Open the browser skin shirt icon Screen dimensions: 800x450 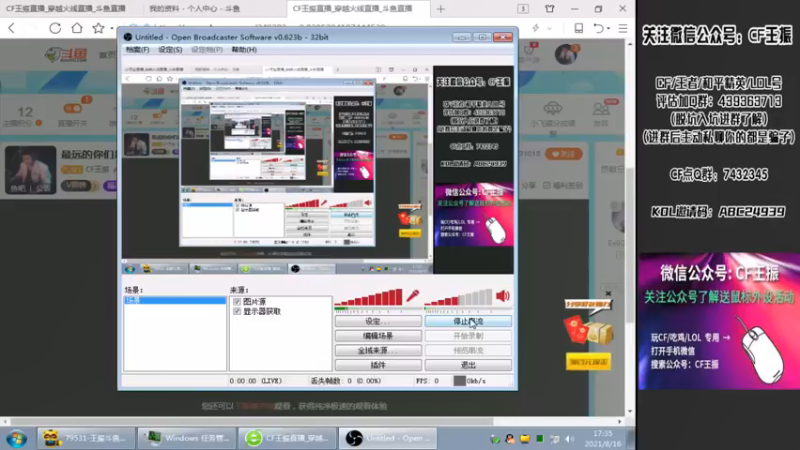tap(549, 9)
